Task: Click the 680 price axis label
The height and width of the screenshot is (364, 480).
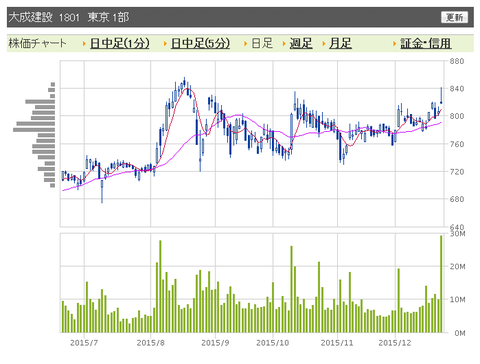Action: click(456, 199)
